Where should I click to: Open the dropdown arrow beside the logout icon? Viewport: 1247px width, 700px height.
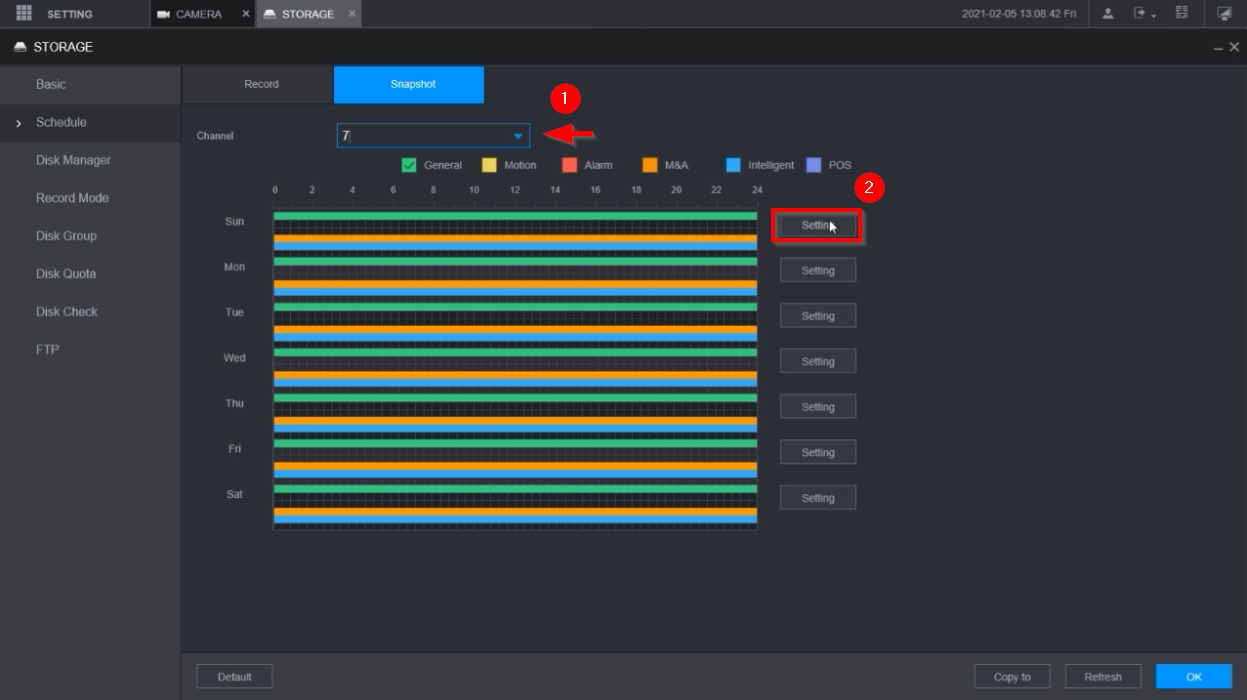pyautogui.click(x=1154, y=15)
